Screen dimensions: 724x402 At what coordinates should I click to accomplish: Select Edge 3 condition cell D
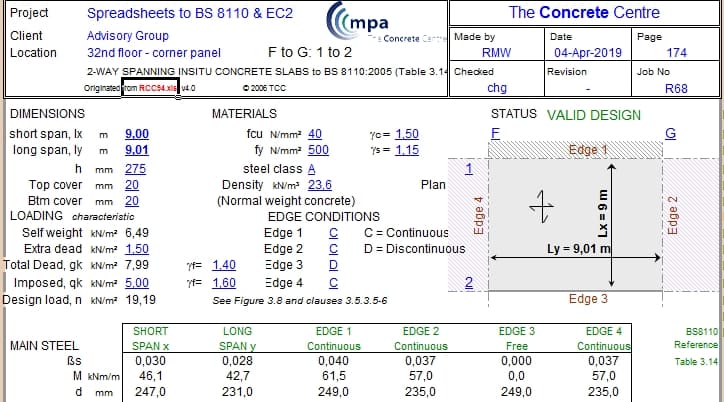click(x=333, y=265)
